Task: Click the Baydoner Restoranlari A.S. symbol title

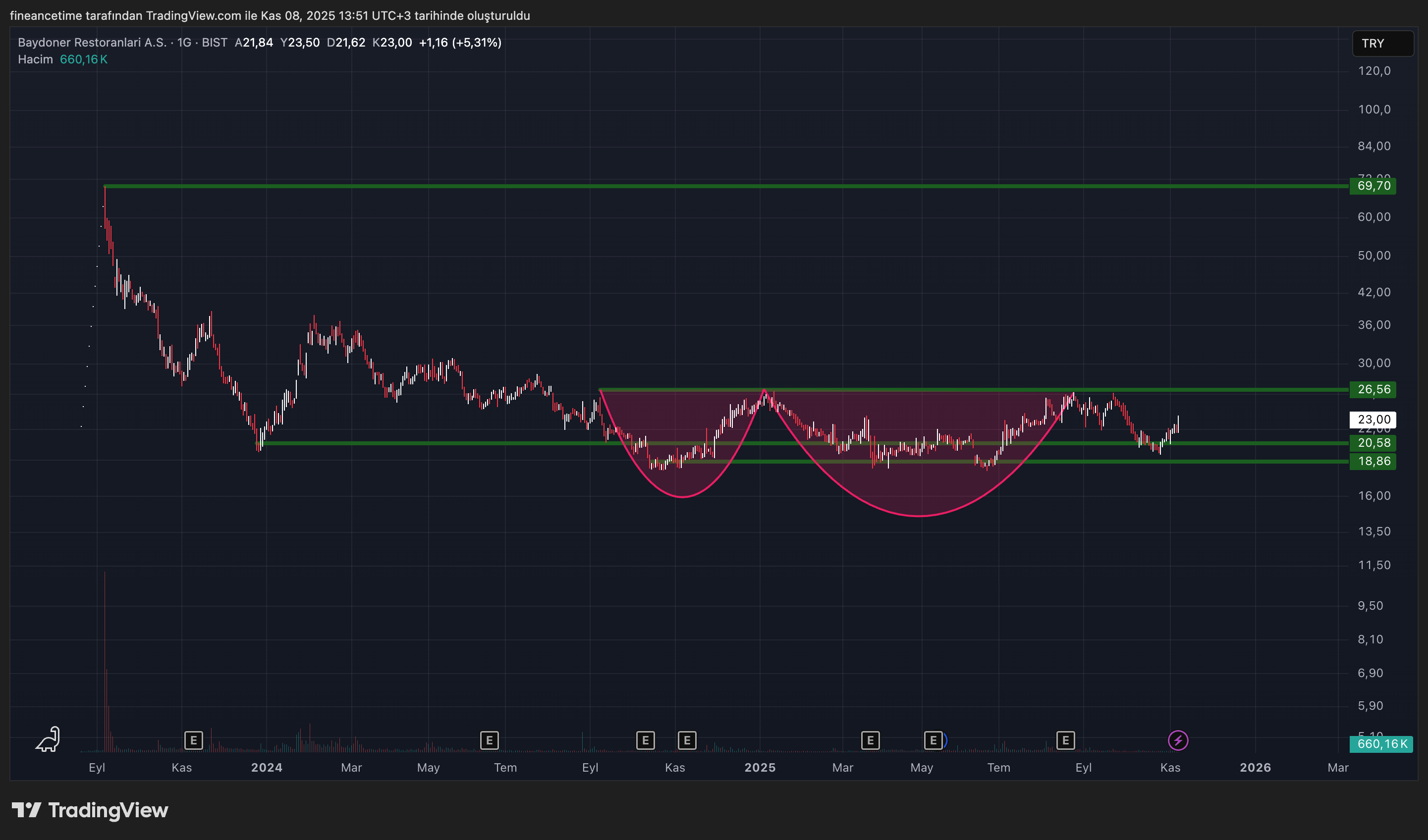Action: click(x=92, y=43)
